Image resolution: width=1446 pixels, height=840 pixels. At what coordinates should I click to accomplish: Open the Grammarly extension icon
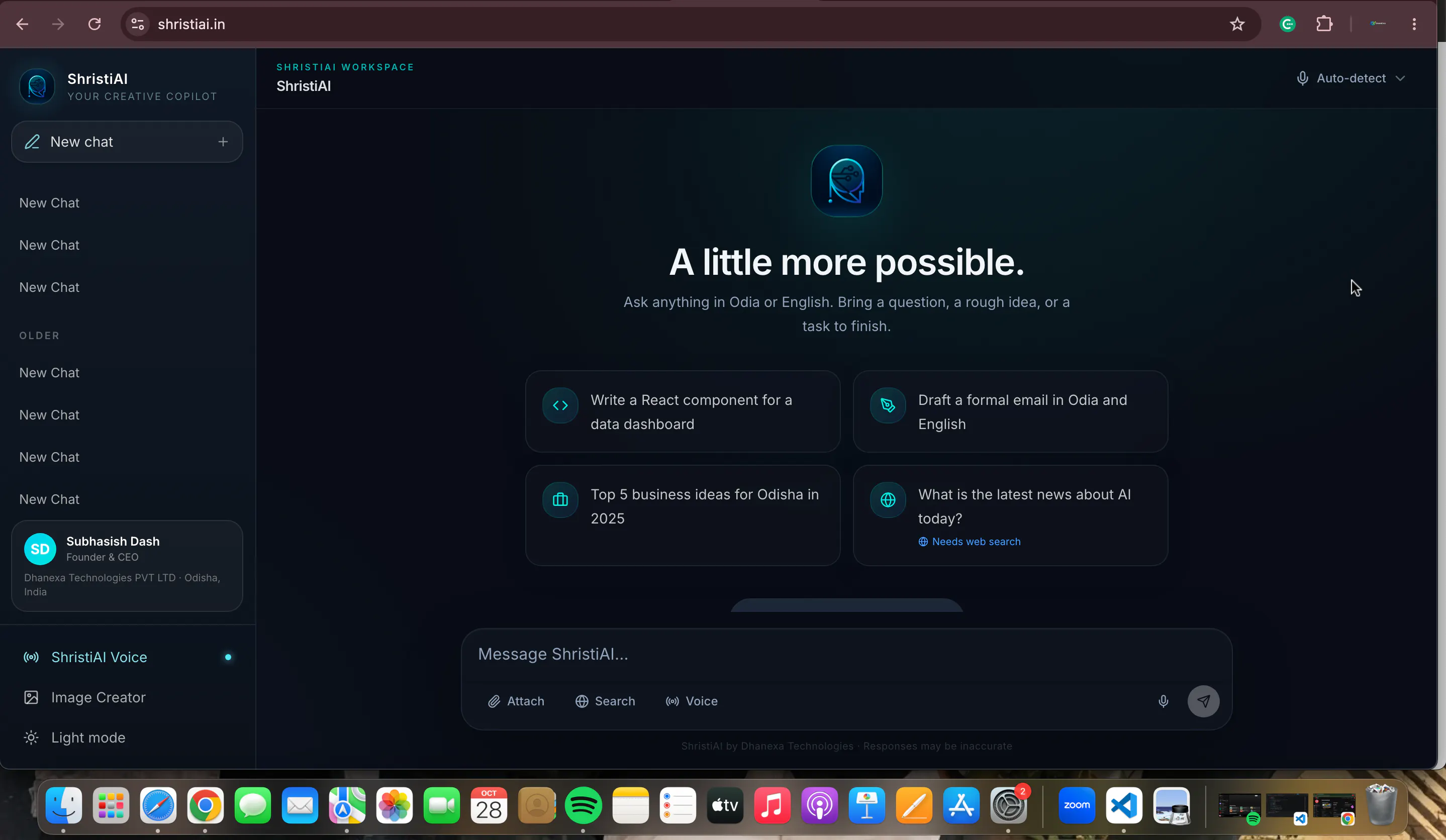coord(1288,24)
